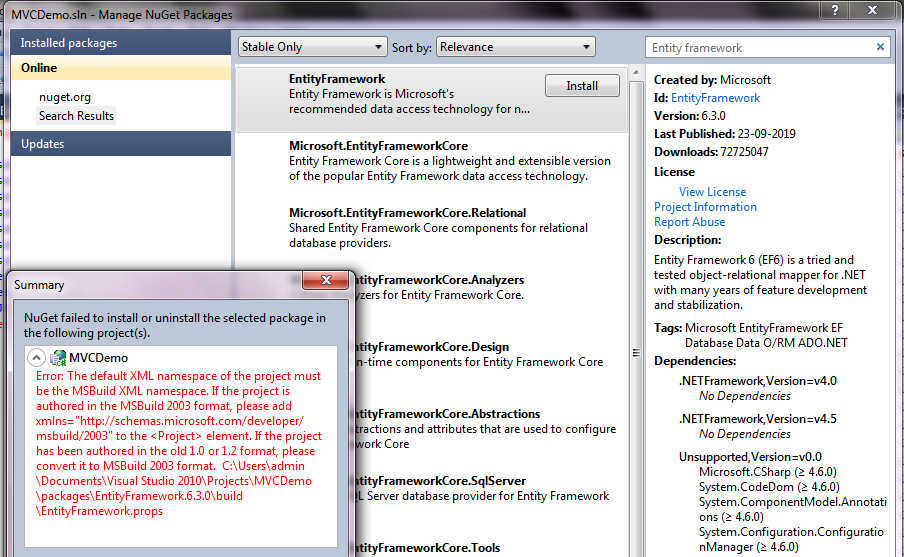Viewport: 904px width, 557px height.
Task: Select Search Results entry
Action: point(76,115)
